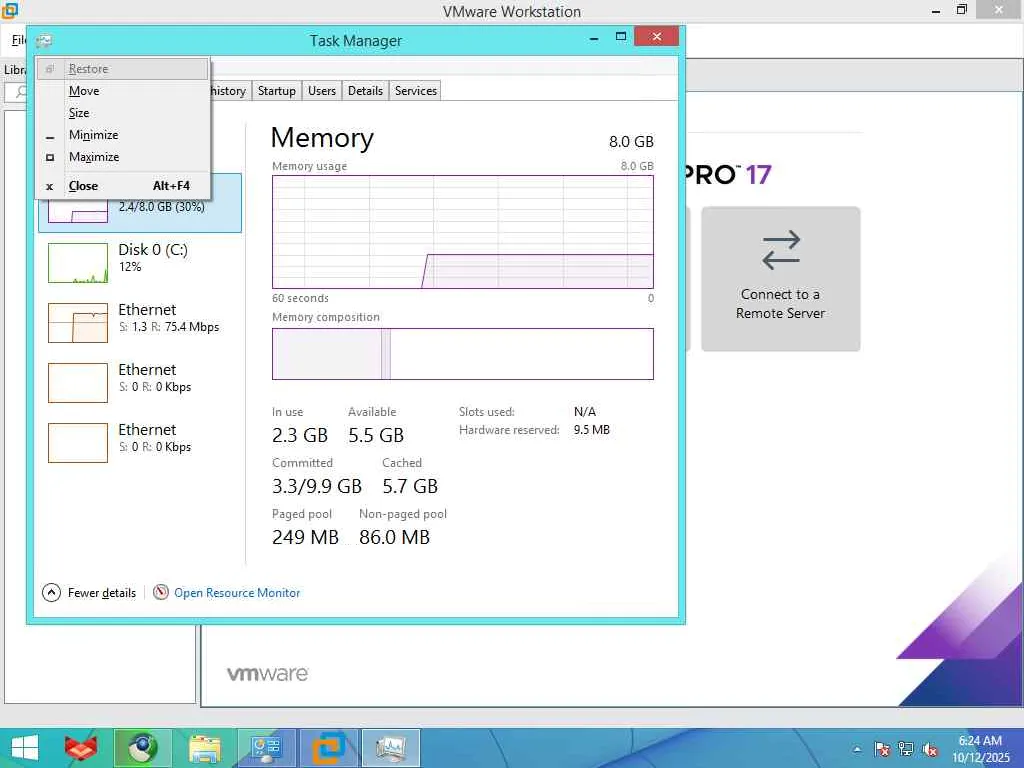The height and width of the screenshot is (768, 1024).
Task: Switch to the Users tab
Action: tap(322, 91)
